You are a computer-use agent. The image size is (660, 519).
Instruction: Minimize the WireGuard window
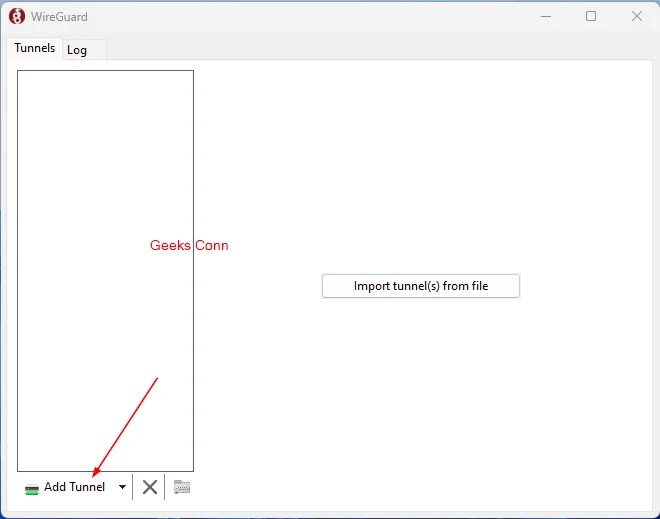(546, 16)
